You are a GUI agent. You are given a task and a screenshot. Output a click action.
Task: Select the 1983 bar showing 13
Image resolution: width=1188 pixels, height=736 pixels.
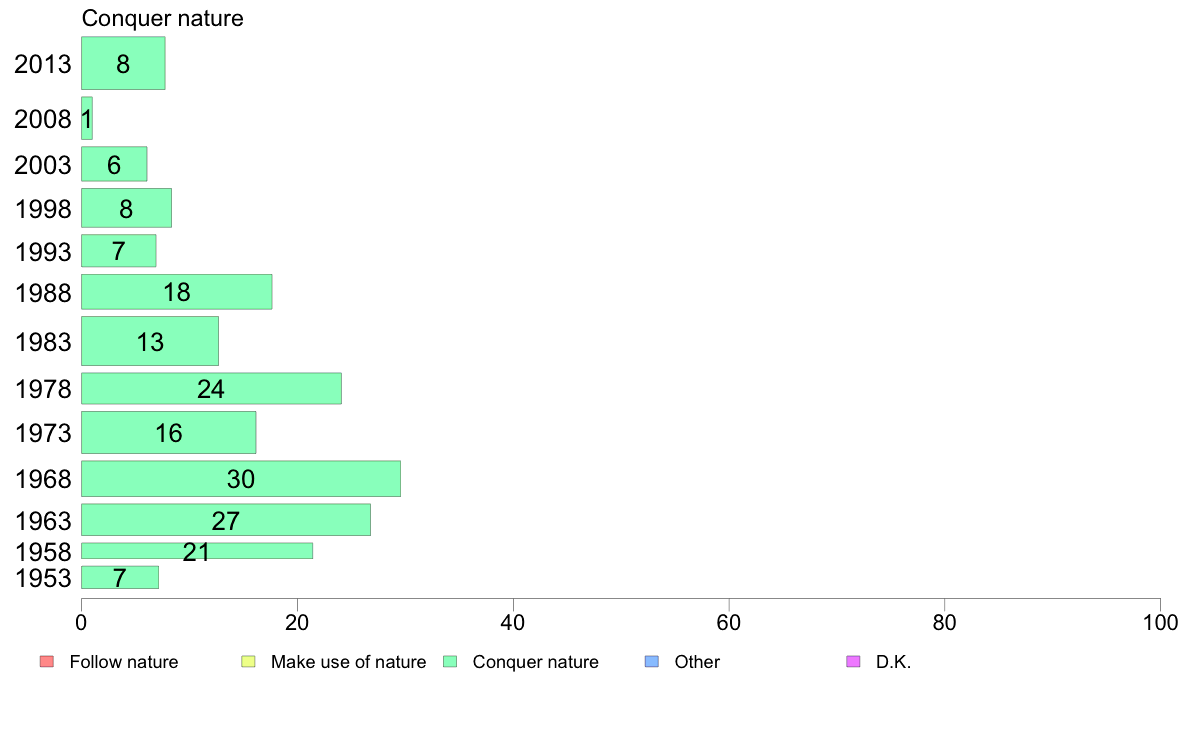(150, 341)
